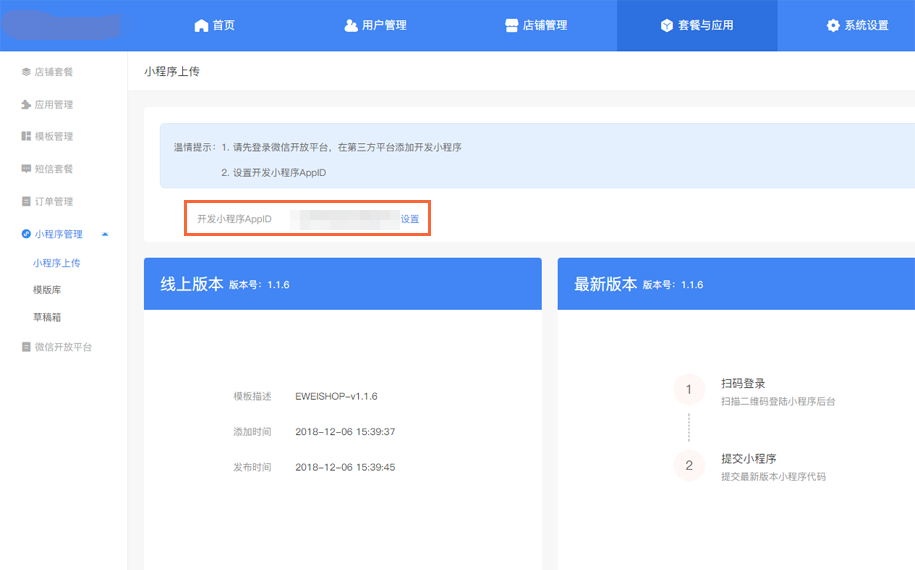The image size is (915, 570).
Task: Click the 微信开放平台 icon in sidebar
Action: 26,347
